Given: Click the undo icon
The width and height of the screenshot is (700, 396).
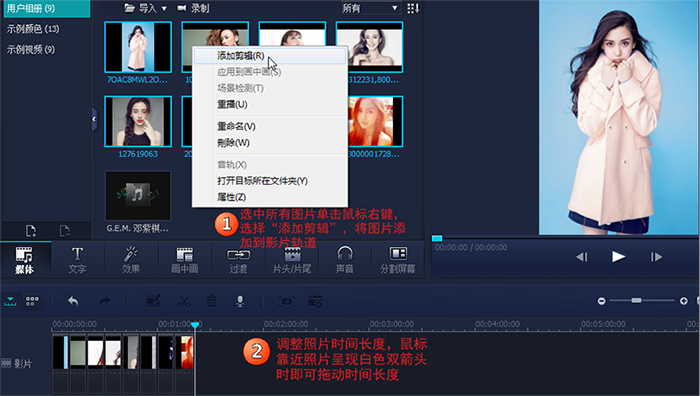Looking at the screenshot, I should tap(73, 302).
